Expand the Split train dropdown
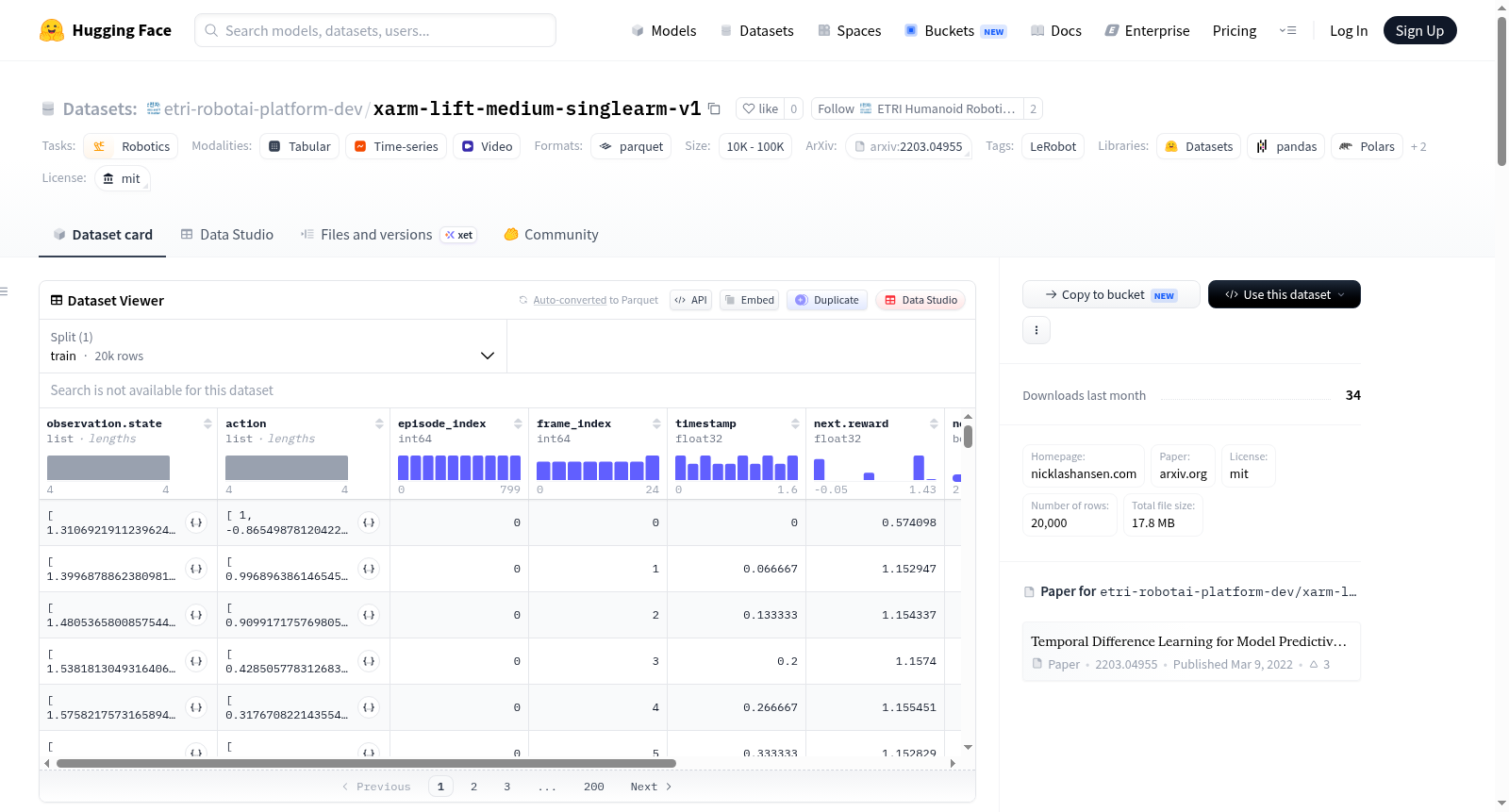This screenshot has width=1509, height=812. point(273,346)
